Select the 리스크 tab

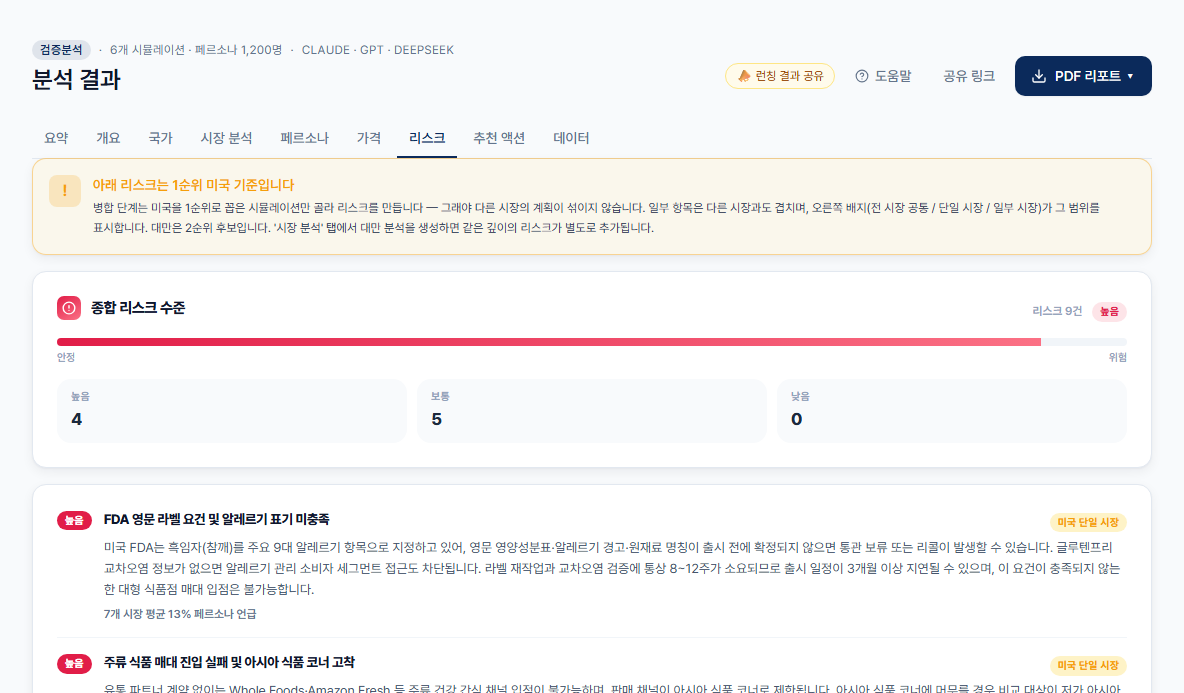click(427, 138)
